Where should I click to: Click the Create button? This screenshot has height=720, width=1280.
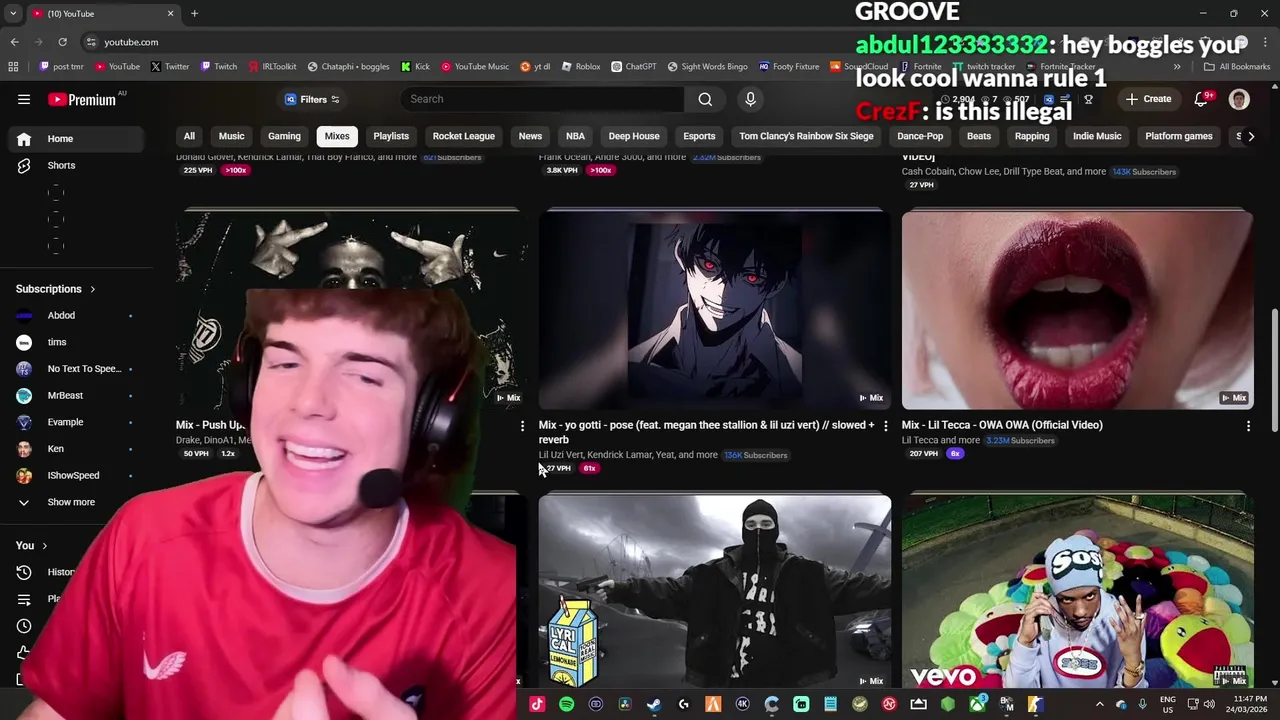[1148, 99]
